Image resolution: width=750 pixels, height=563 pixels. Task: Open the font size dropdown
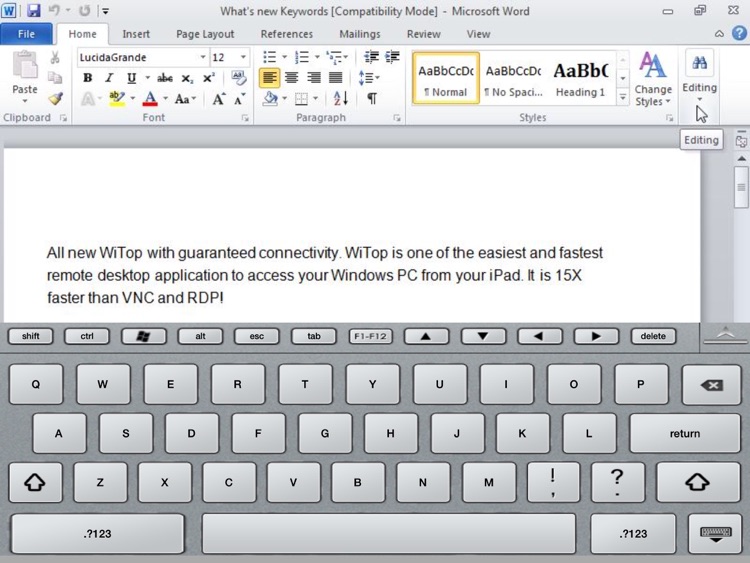click(x=243, y=57)
